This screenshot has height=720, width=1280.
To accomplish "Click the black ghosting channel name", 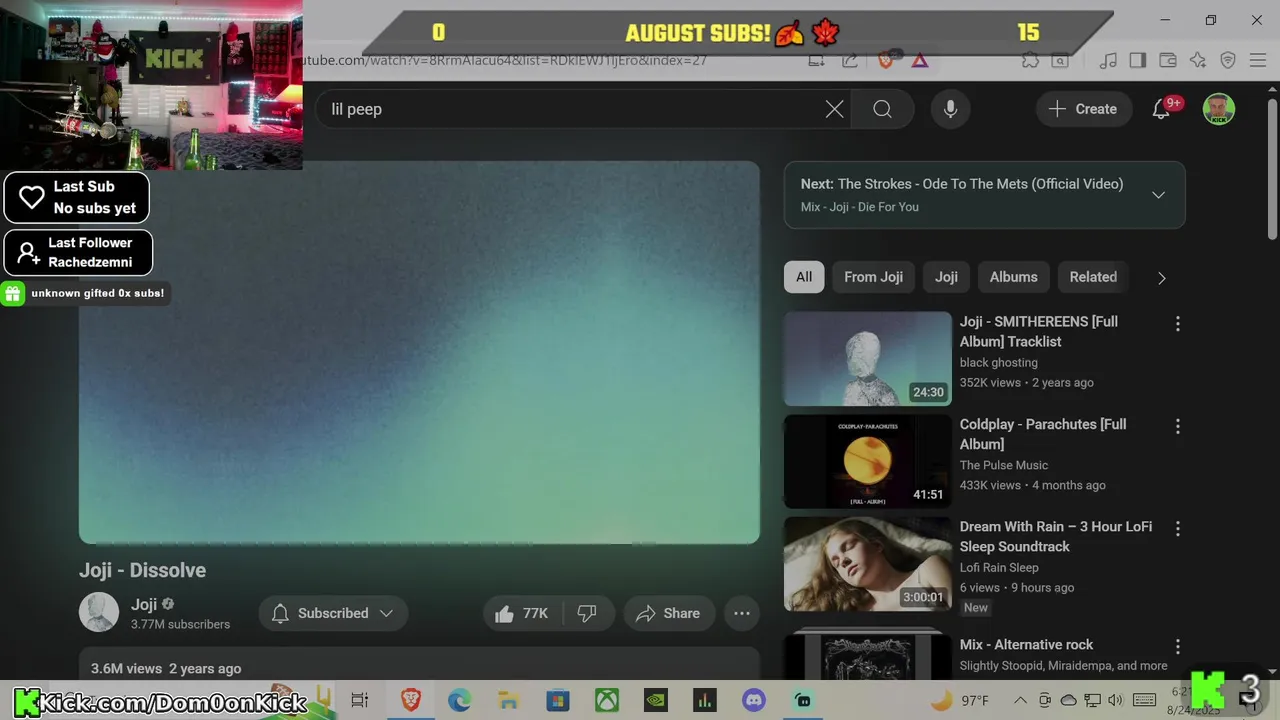I will coord(998,362).
